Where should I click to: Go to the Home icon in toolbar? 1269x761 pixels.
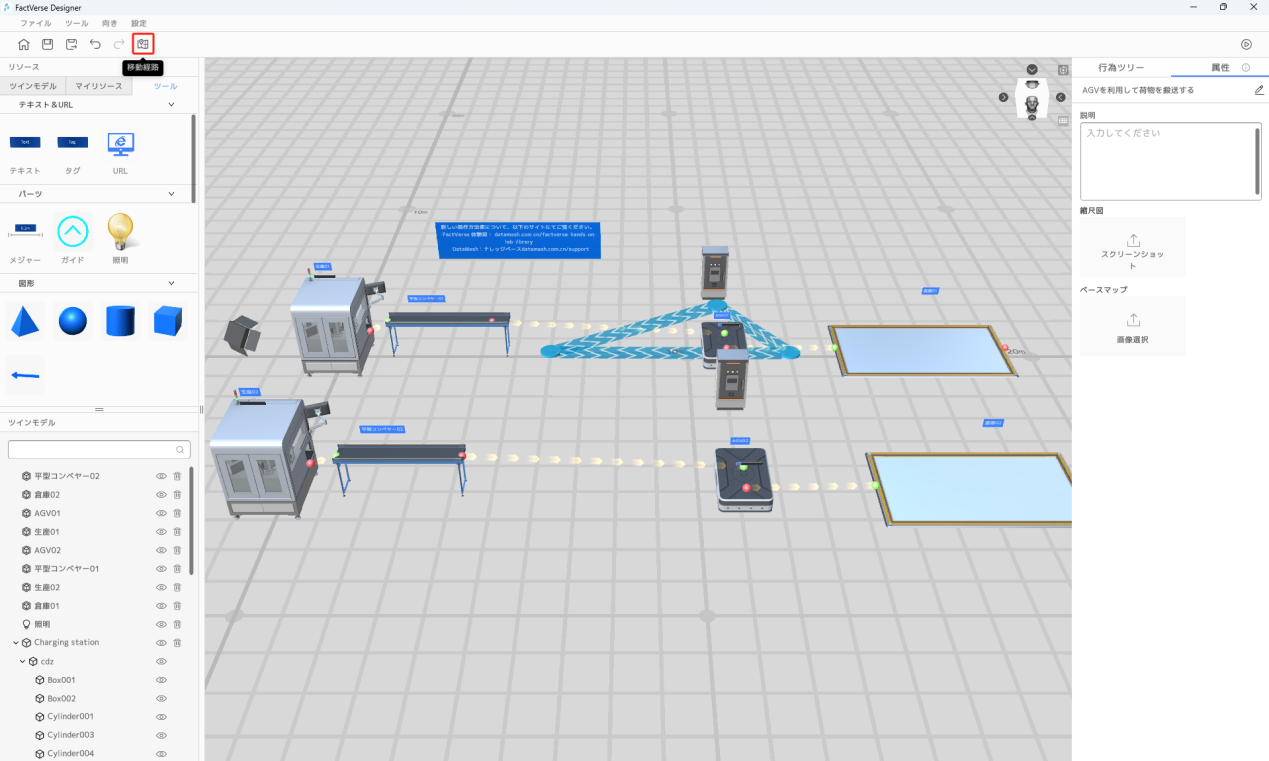(x=23, y=44)
